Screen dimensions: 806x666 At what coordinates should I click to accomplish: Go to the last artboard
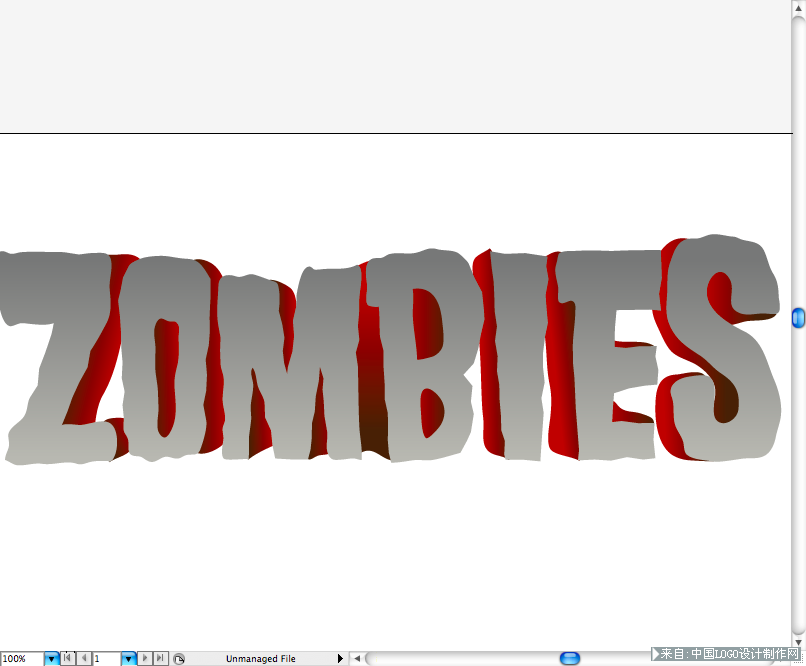click(x=161, y=658)
